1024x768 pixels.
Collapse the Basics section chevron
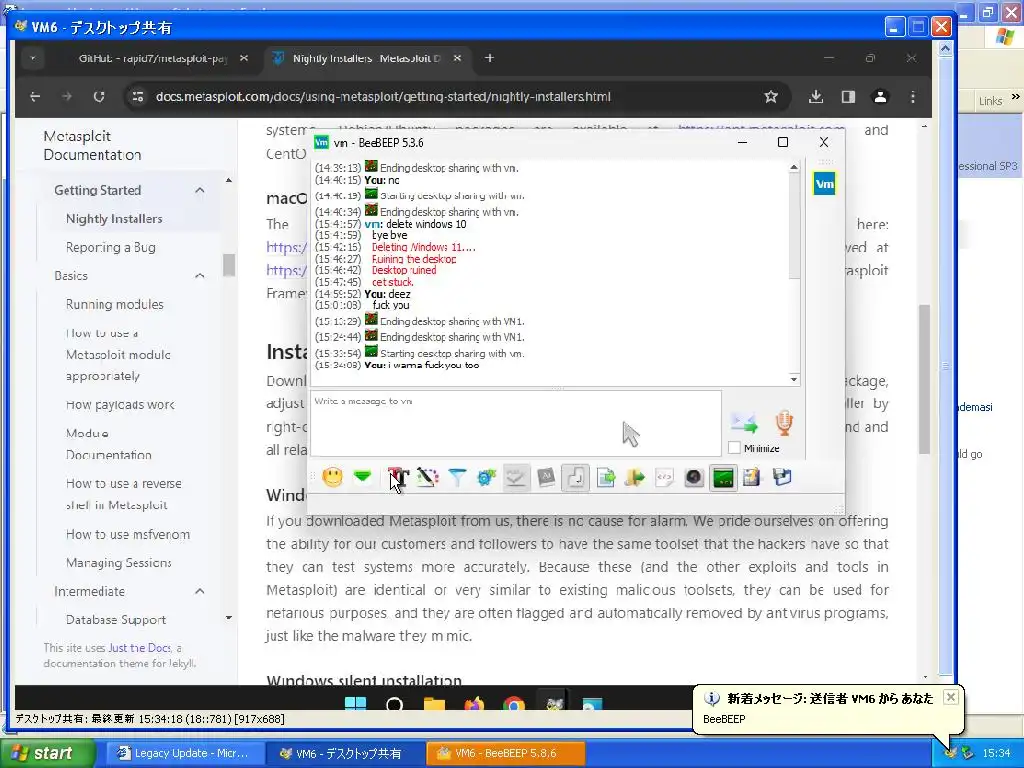(x=200, y=276)
